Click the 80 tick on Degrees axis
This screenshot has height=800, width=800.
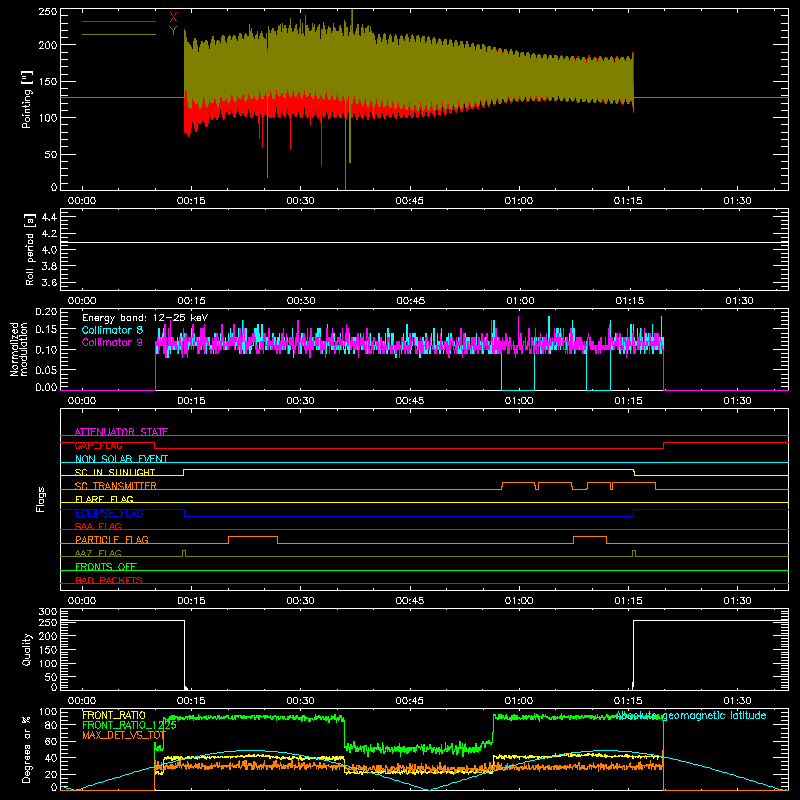(x=51, y=725)
